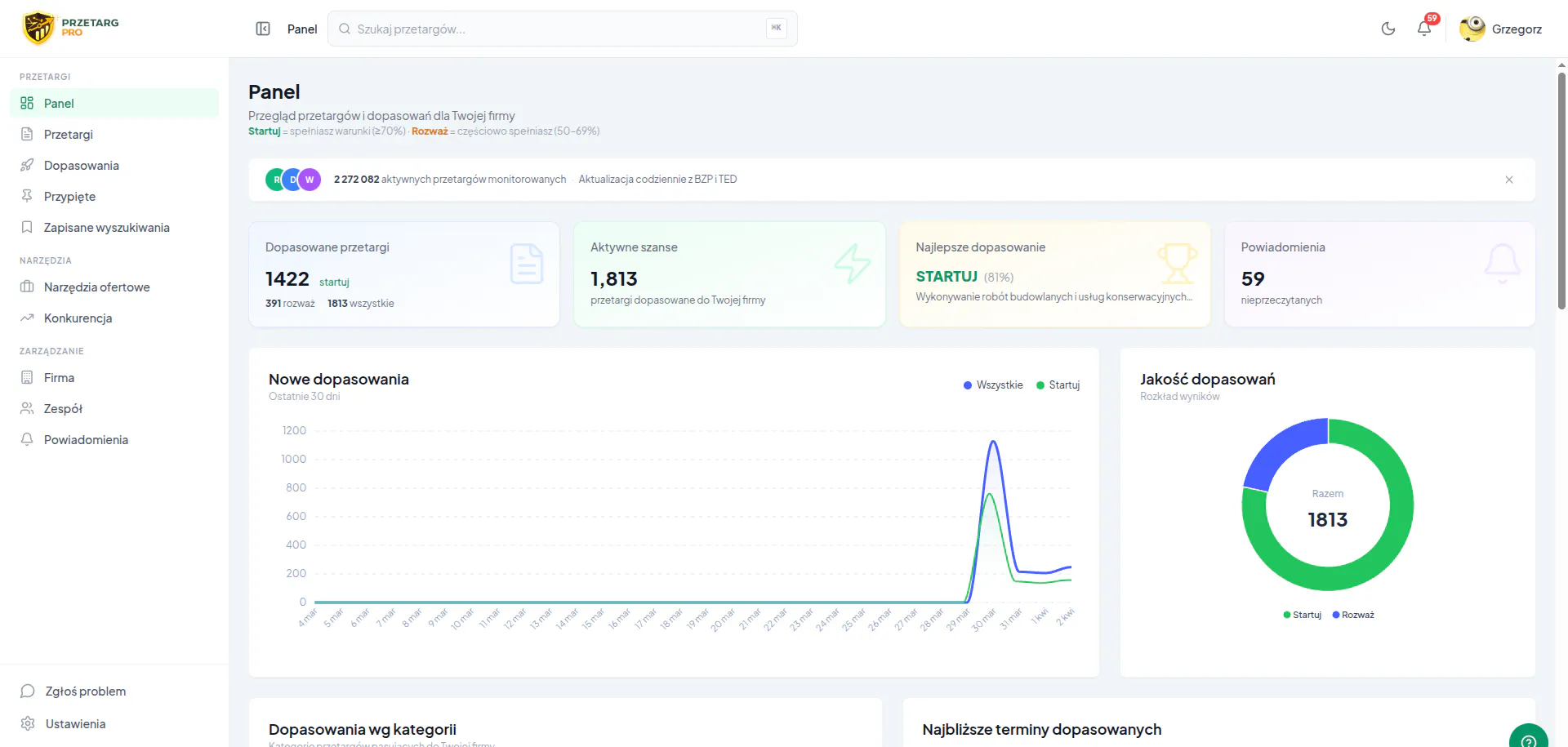Click the 1813 wszystkie count
This screenshot has width=1568, height=747.
pyautogui.click(x=361, y=303)
